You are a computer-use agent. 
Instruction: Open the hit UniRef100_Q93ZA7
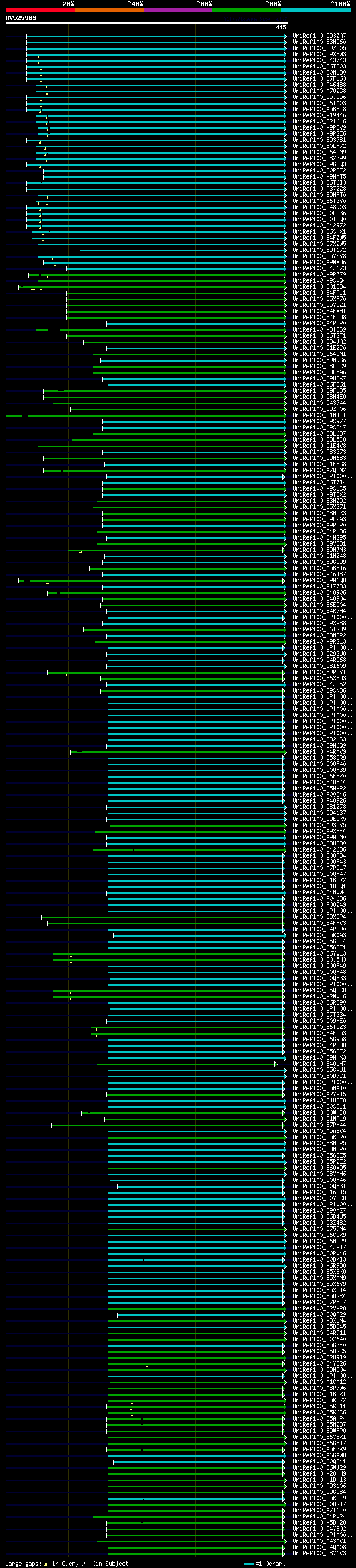click(x=319, y=36)
